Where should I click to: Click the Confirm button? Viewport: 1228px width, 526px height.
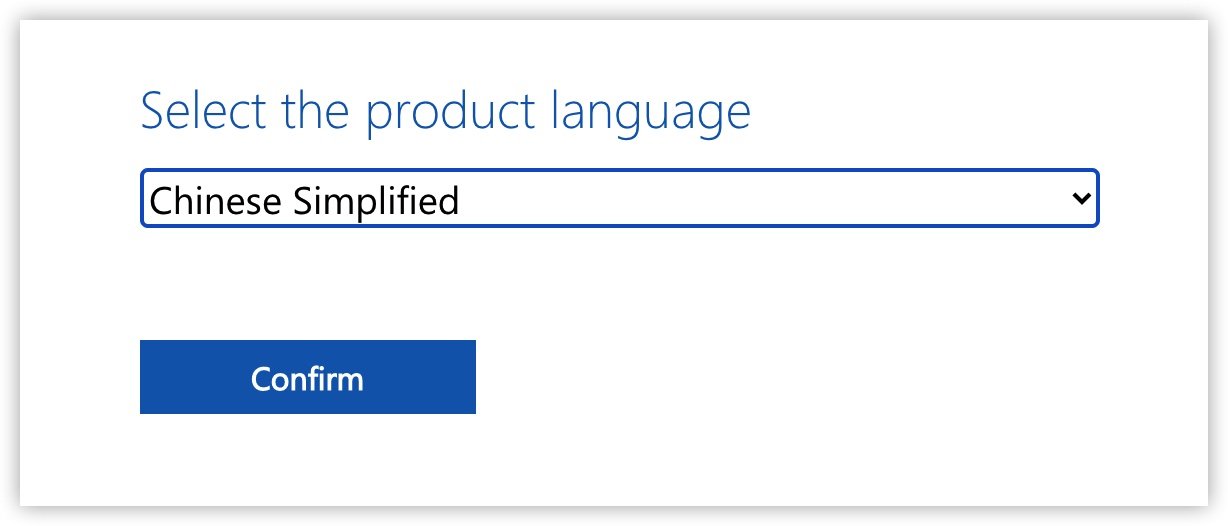[307, 377]
